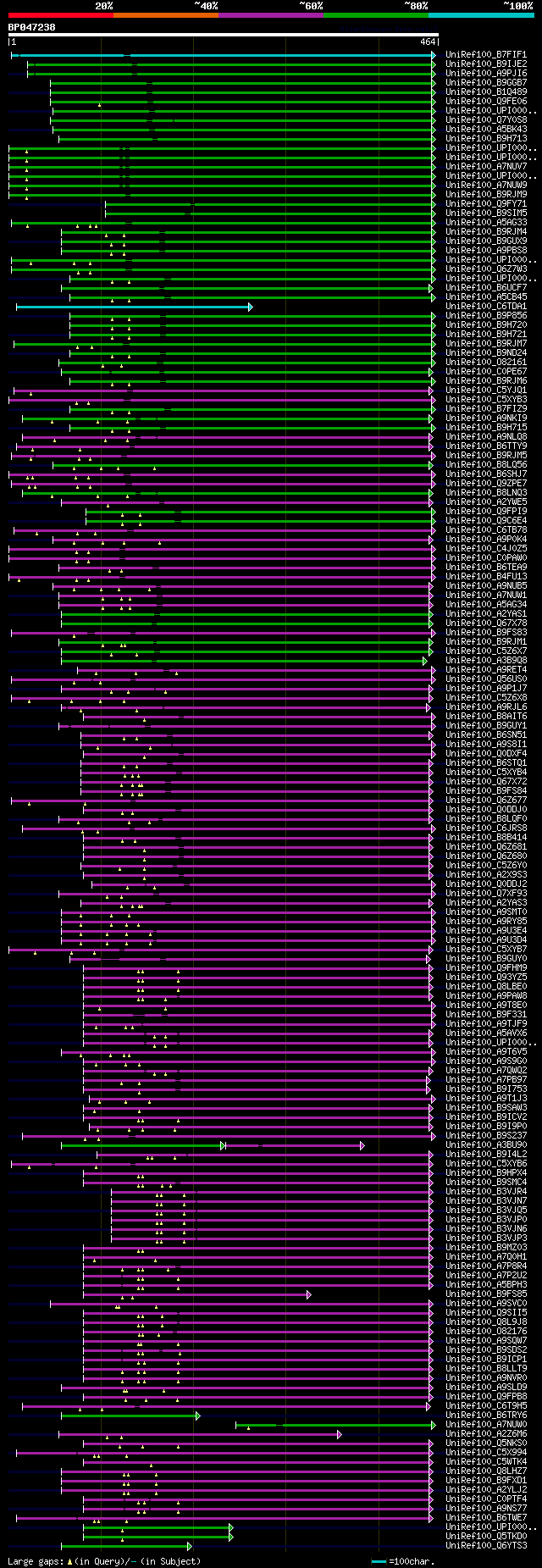This screenshot has height=1568, width=542.
Task: Open UniRef100_B4FU13 hit
Action: pos(486,577)
